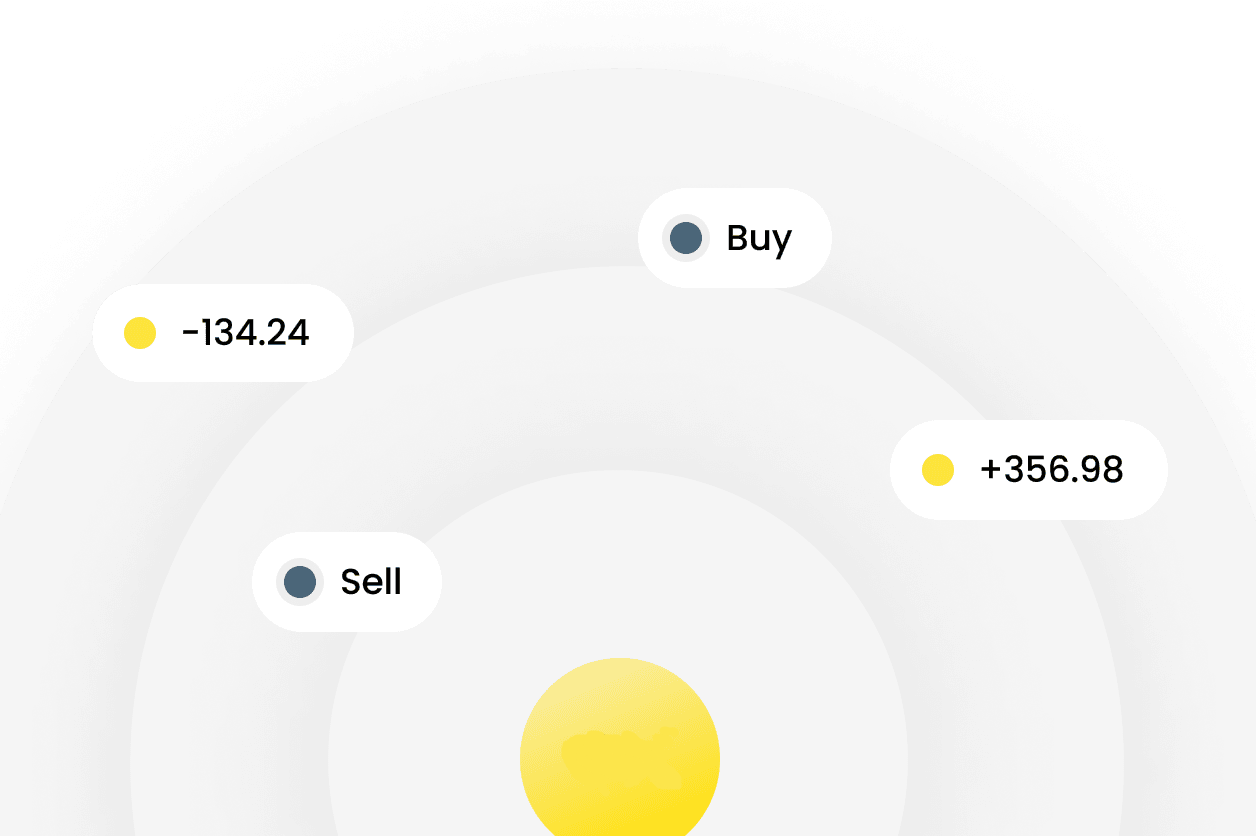
Task: Click the word Sell
Action: (371, 582)
